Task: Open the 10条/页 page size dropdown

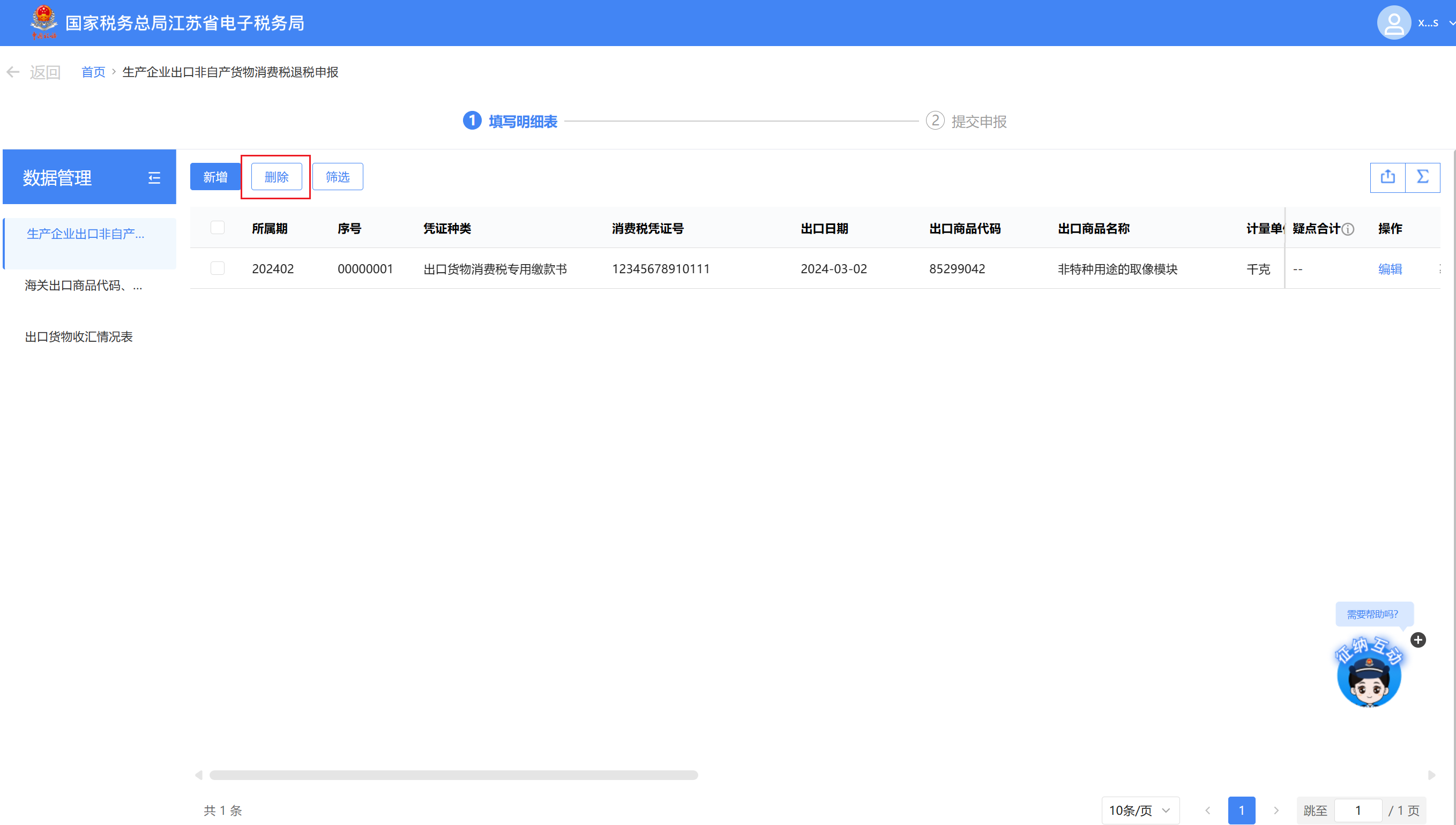Action: 1140,810
